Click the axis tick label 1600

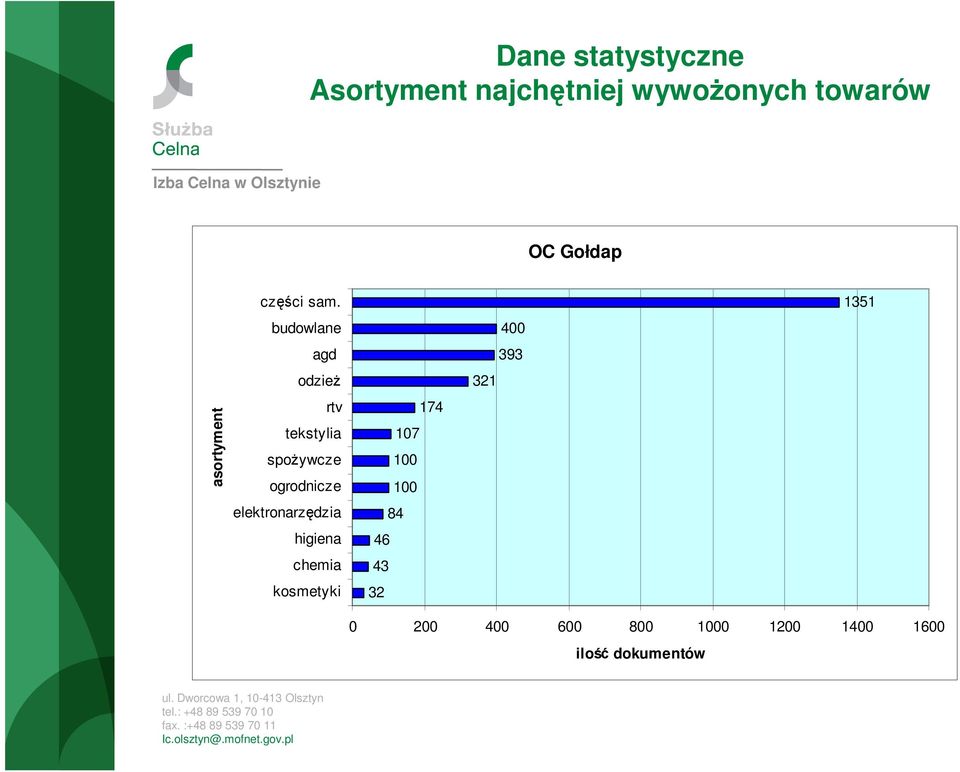pyautogui.click(x=929, y=627)
